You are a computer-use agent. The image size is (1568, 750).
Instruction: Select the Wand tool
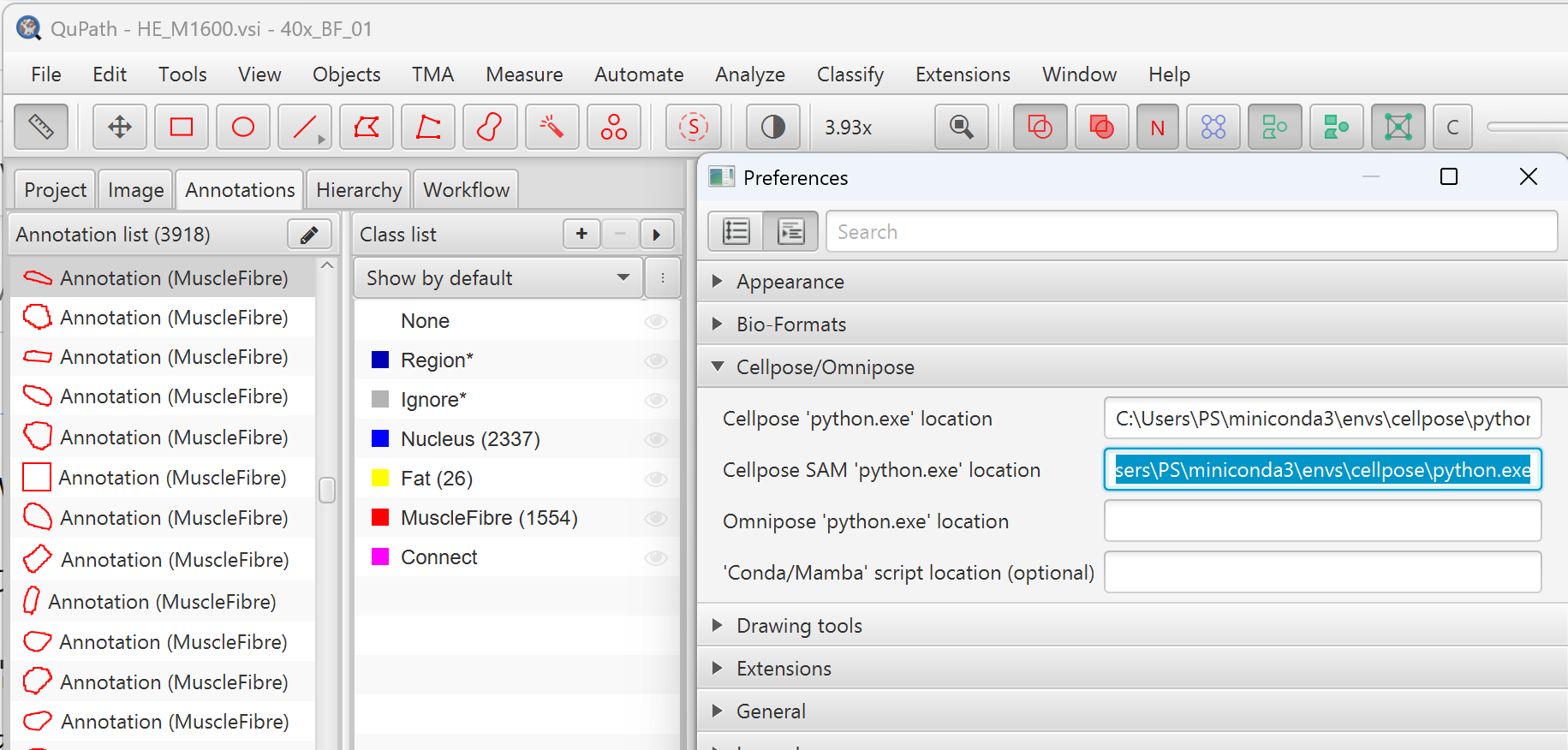551,128
